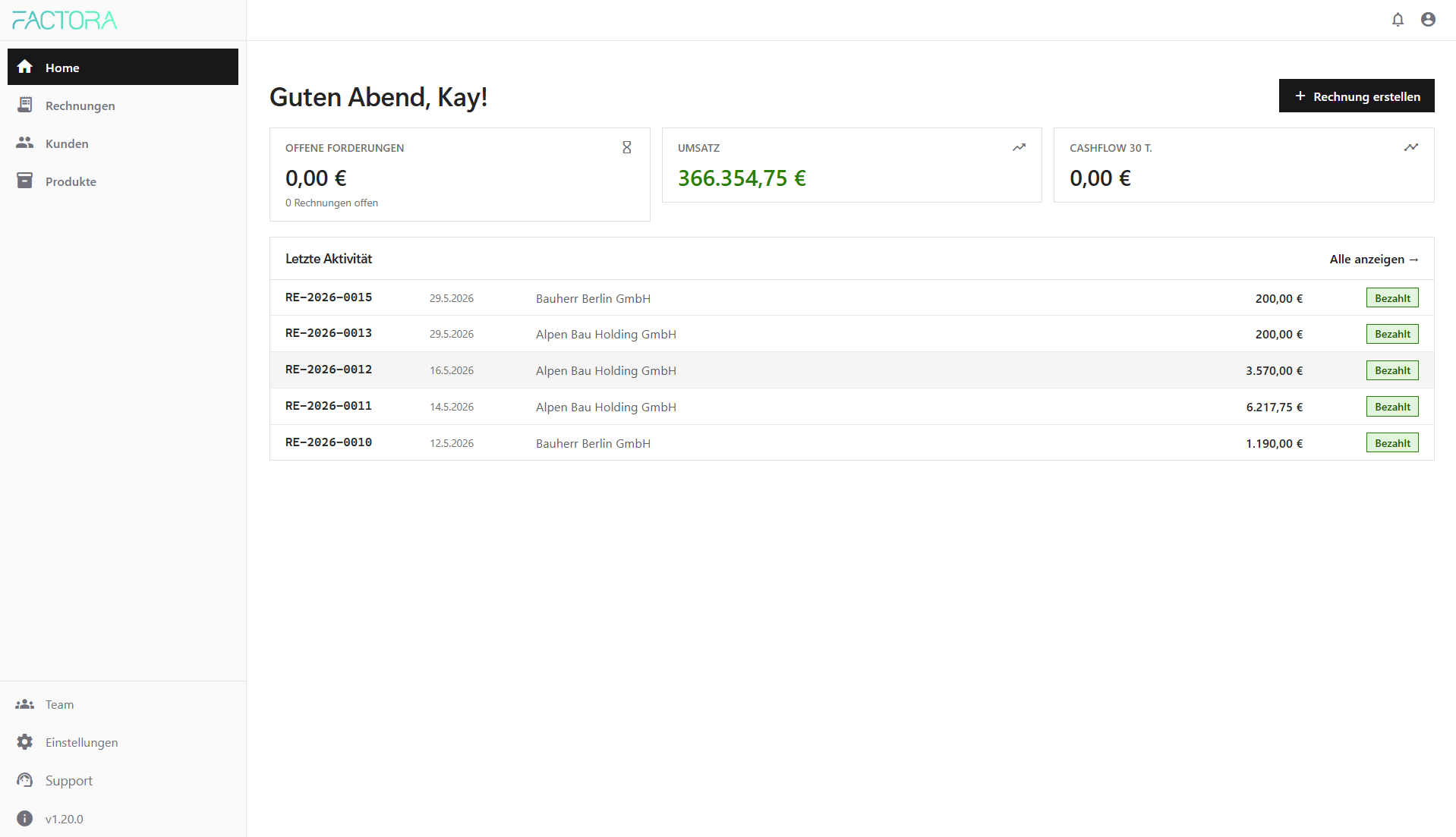This screenshot has width=1456, height=837.
Task: Click the Offene Forderungen card title
Action: pyautogui.click(x=345, y=148)
